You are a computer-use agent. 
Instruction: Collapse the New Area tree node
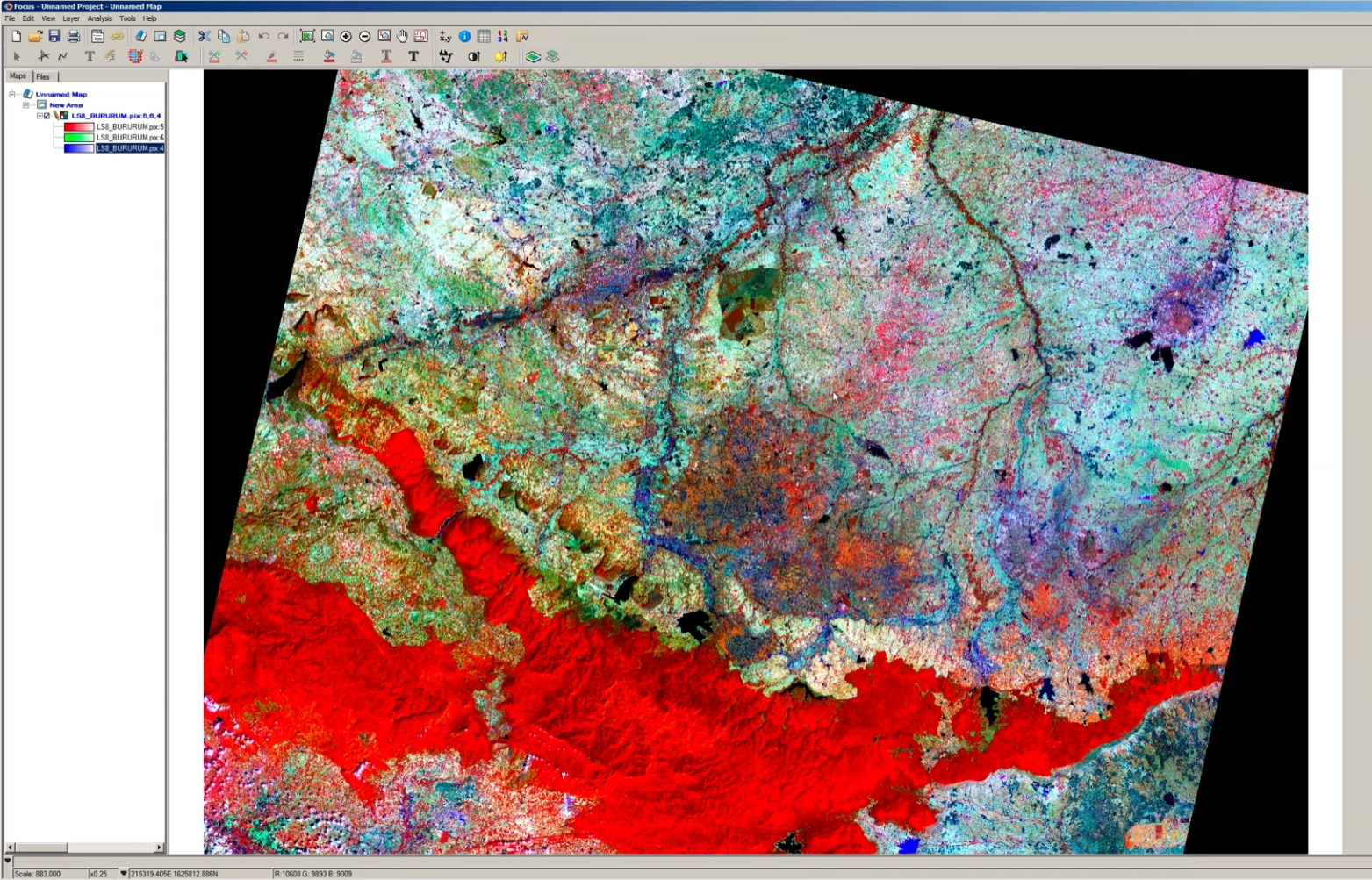[26, 105]
